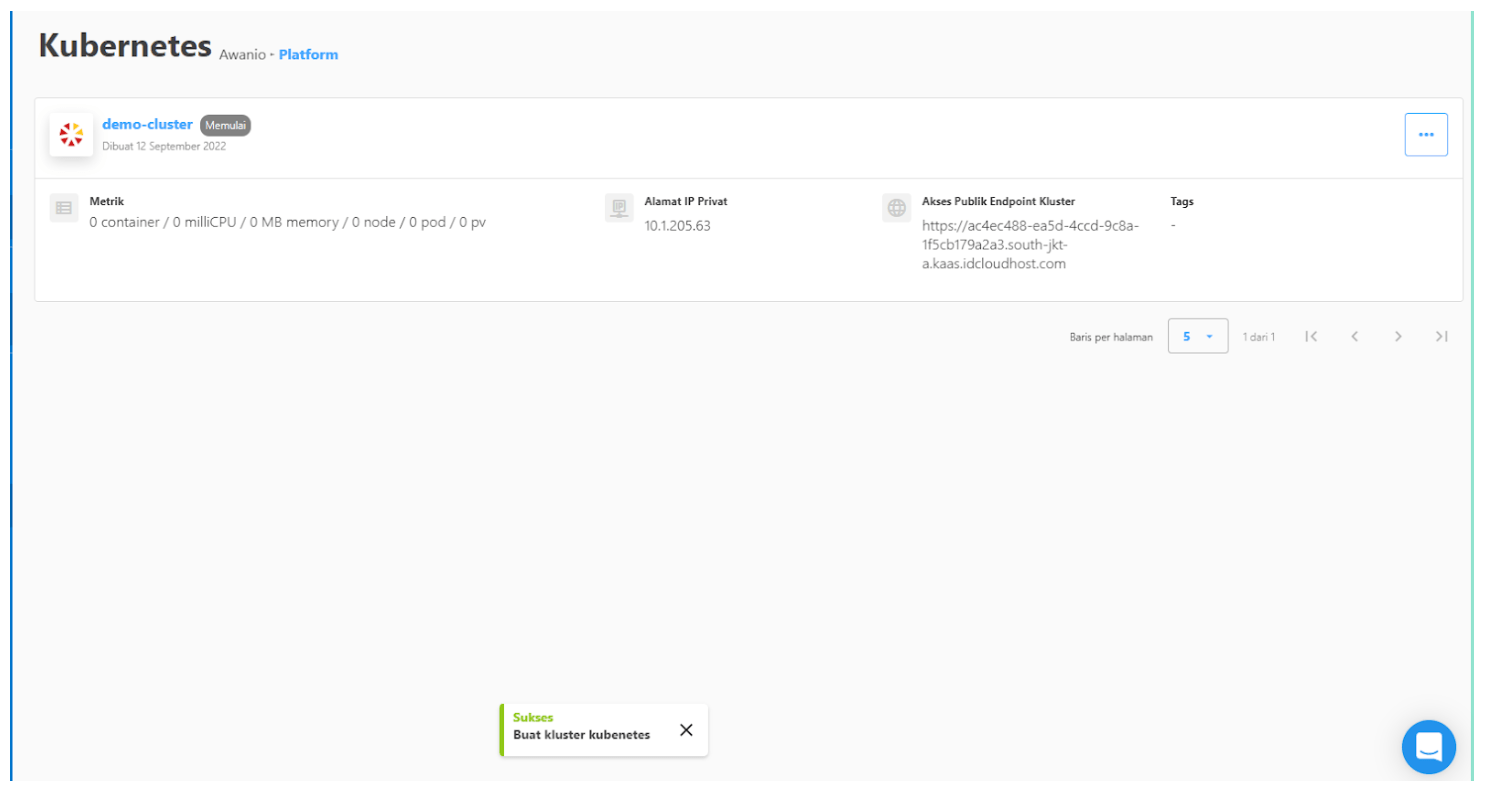Click the private IP address network icon

coord(619,208)
